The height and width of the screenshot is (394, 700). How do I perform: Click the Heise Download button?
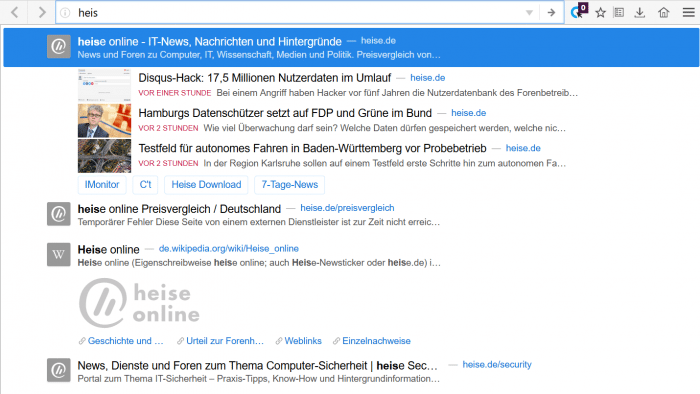206,185
